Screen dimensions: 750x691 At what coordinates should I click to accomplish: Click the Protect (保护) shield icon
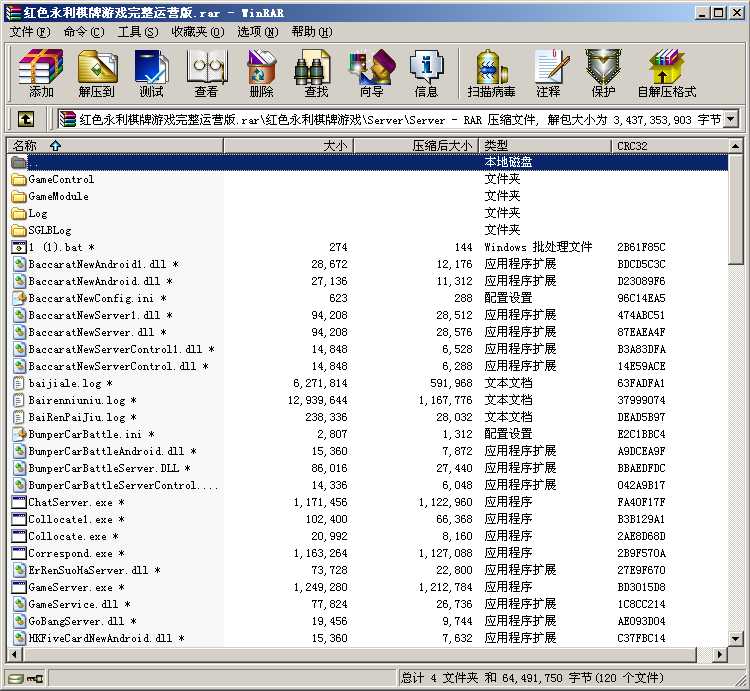[x=603, y=73]
